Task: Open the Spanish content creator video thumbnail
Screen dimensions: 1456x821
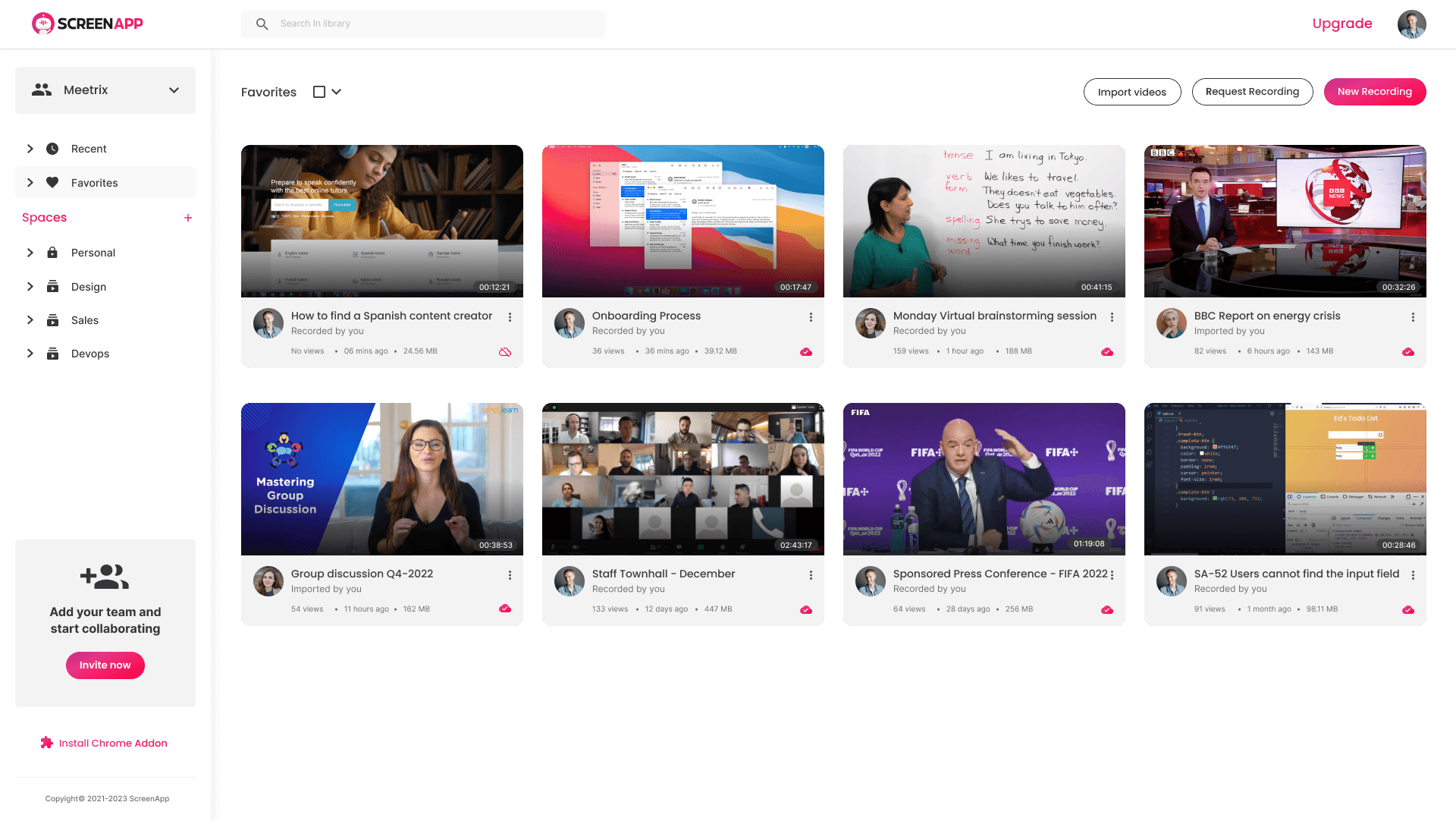Action: click(382, 221)
